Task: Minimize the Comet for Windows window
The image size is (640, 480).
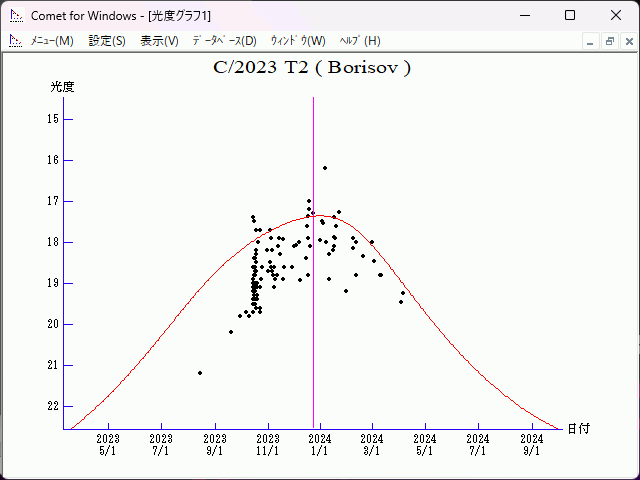Action: coord(525,16)
